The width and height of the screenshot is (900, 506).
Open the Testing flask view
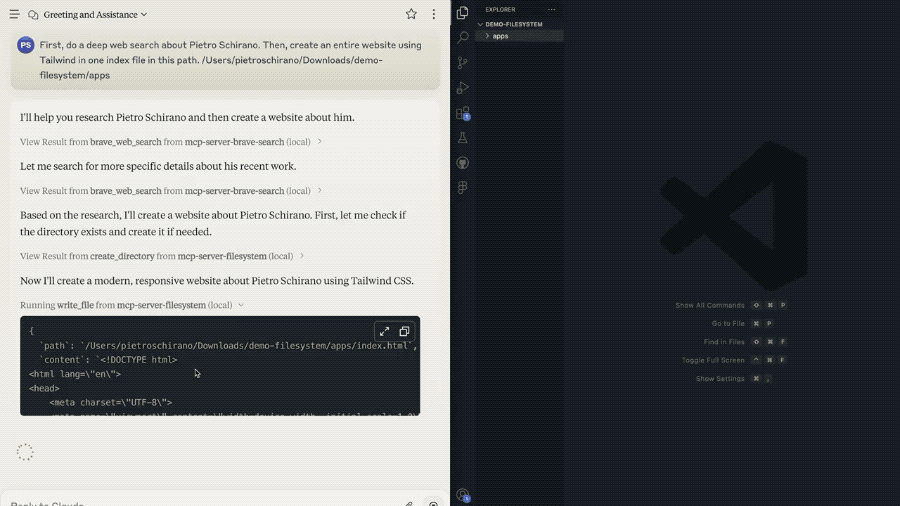click(462, 138)
